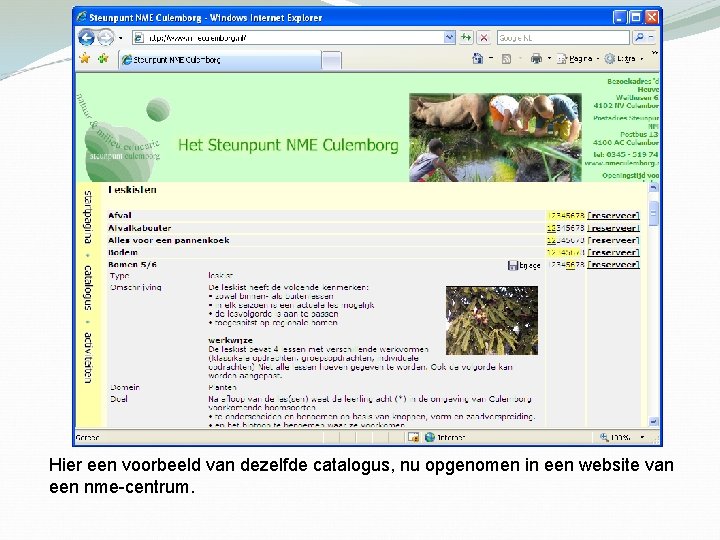Click the green Refresh arrows icon
Screen dimensions: 720x540
[466, 38]
